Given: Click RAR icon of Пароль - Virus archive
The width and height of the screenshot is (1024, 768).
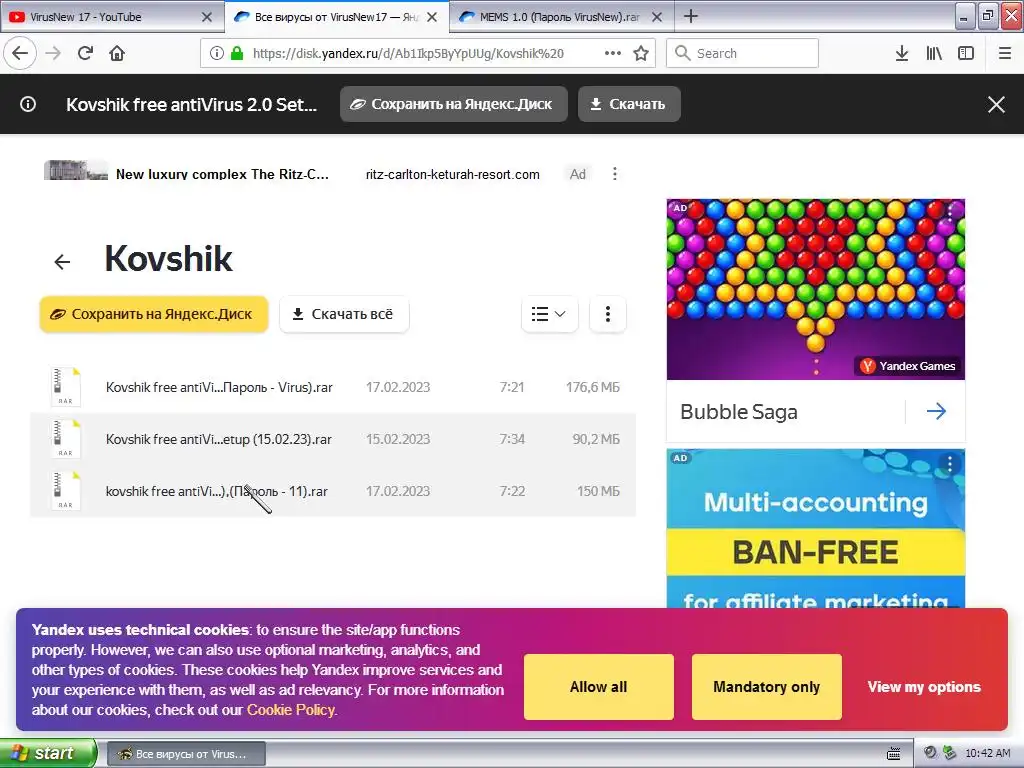Looking at the screenshot, I should 65,387.
